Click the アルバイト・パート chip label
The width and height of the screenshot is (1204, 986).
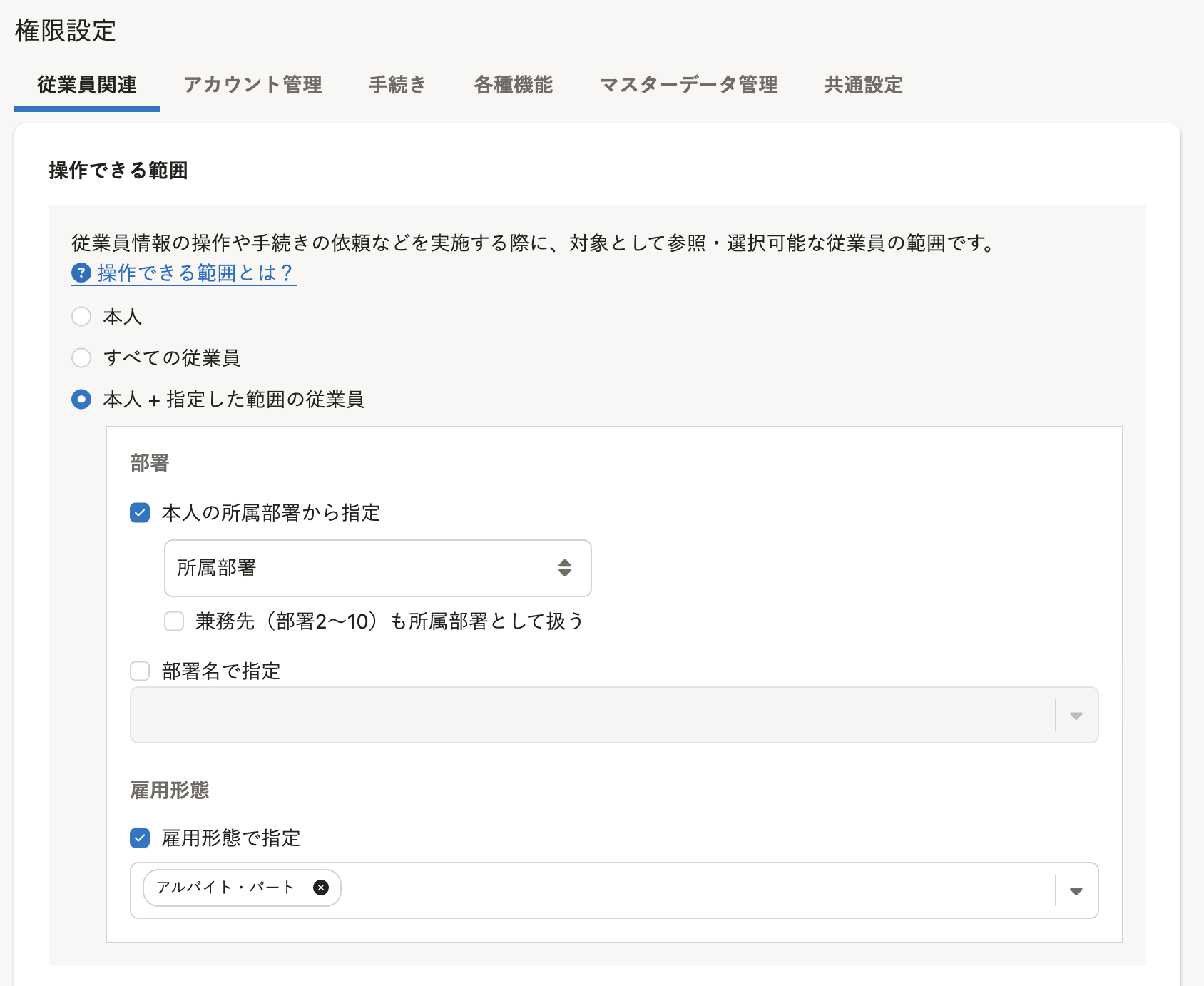225,888
